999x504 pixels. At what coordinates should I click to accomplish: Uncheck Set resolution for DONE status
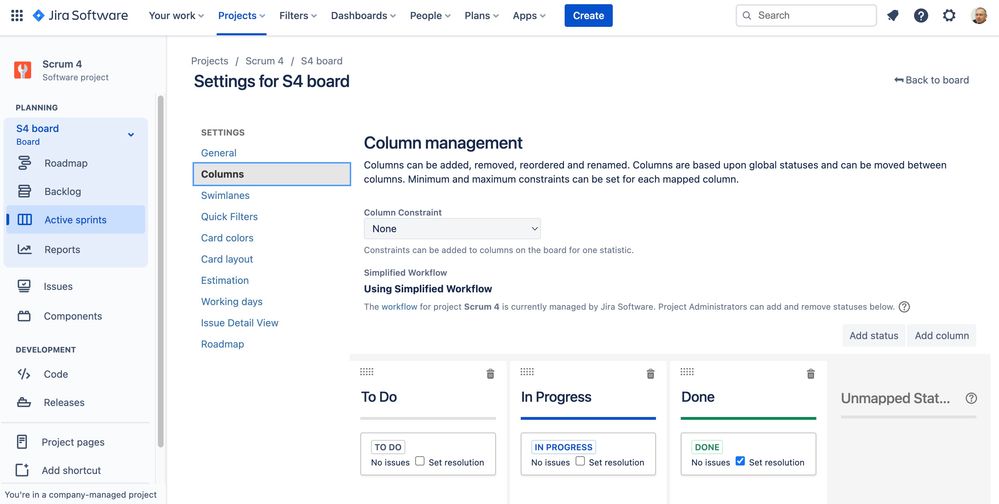(740, 461)
